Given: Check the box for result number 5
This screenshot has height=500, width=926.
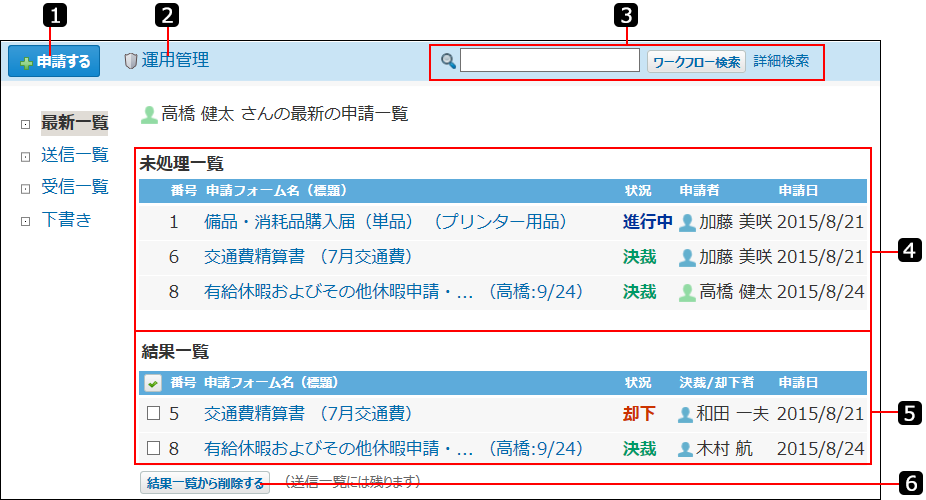Looking at the screenshot, I should [154, 413].
